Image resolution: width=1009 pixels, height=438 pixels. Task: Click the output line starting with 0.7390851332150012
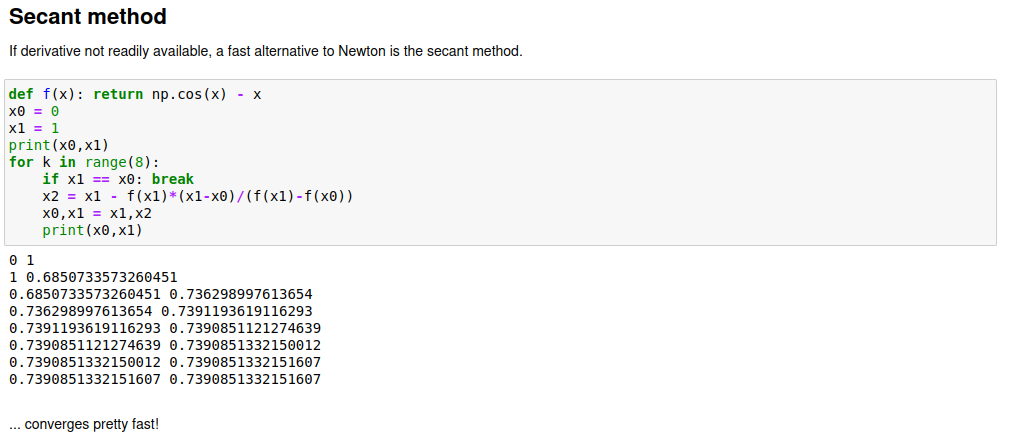tap(165, 362)
